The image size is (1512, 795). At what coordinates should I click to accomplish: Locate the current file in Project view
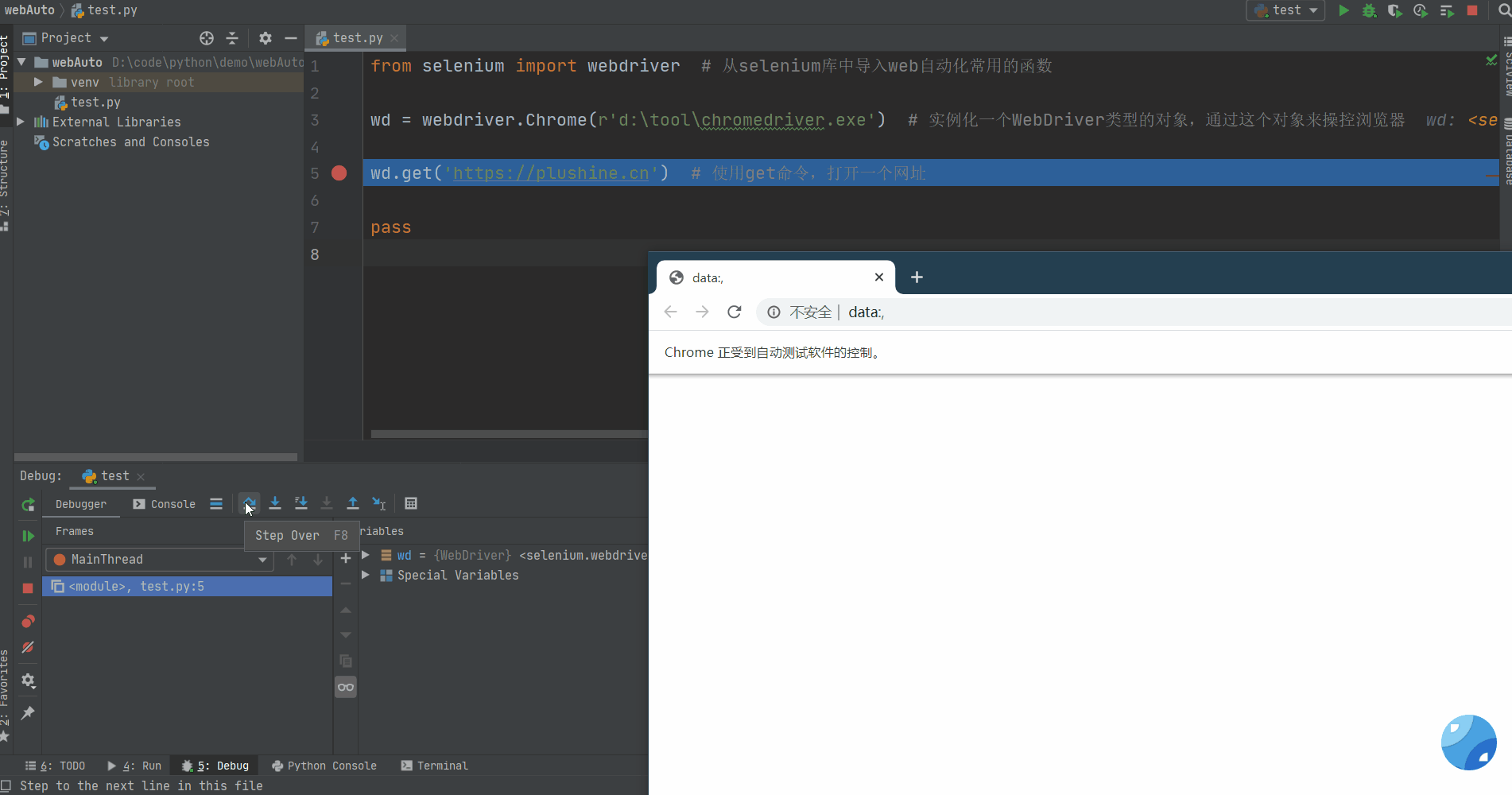click(207, 38)
